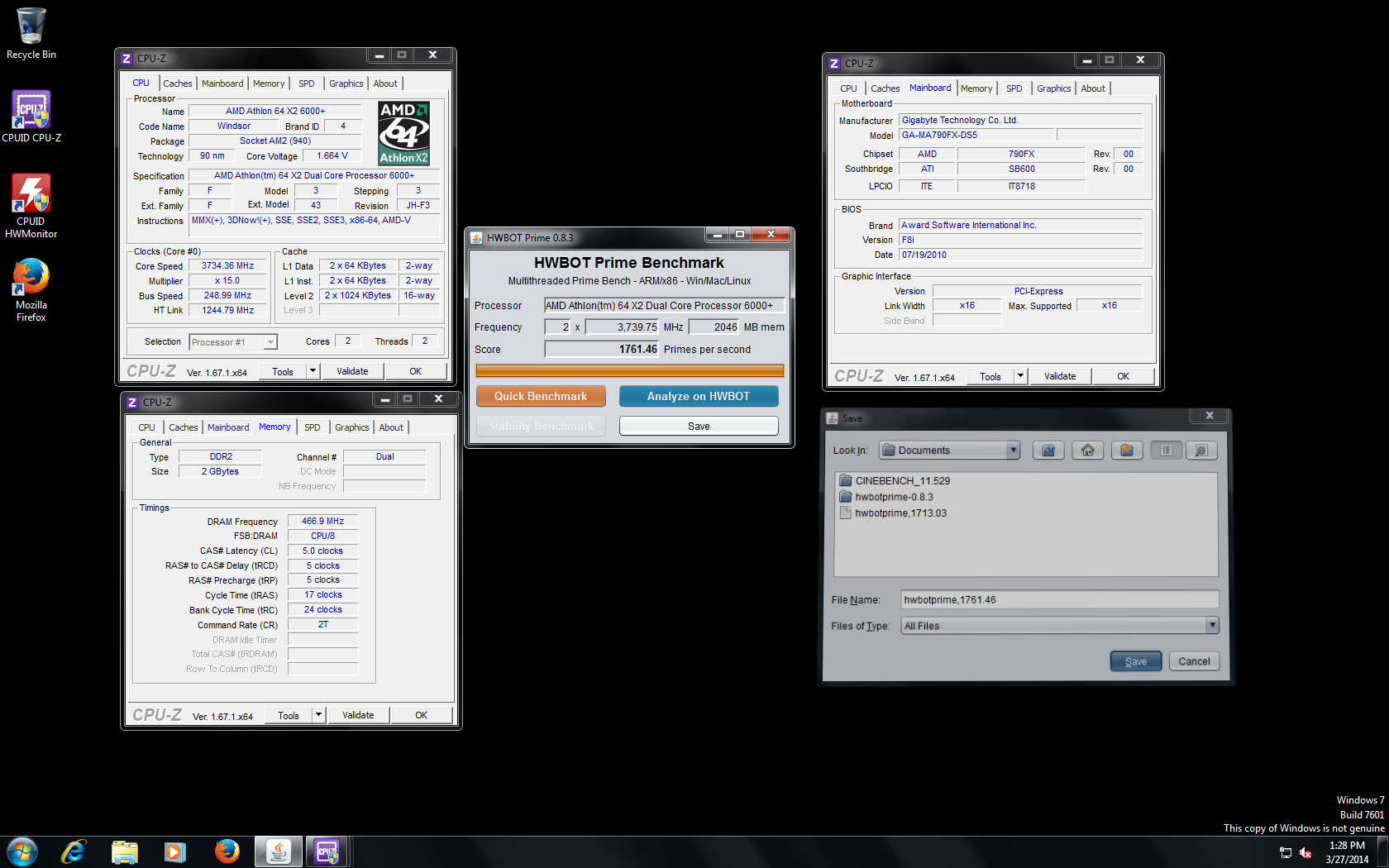Click the Processor name field in HWBOT Prime
This screenshot has height=868, width=1389.
pyautogui.click(x=664, y=305)
